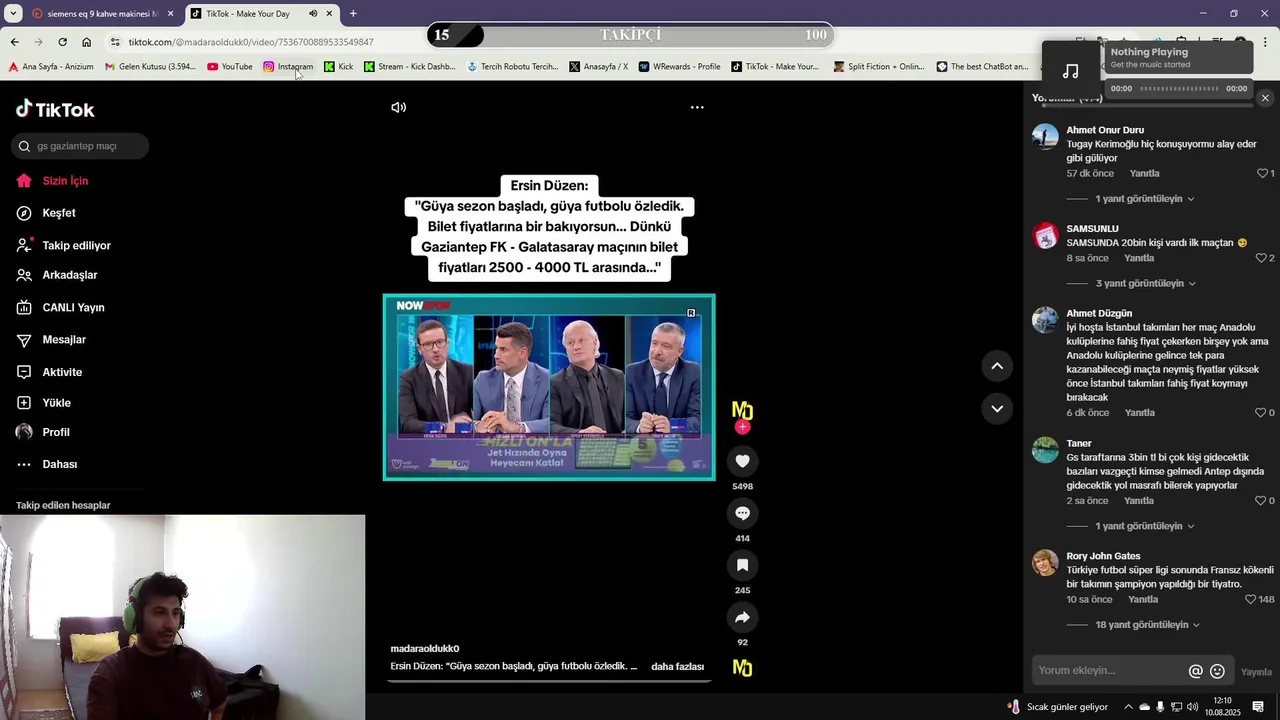1280x720 pixels.
Task: Open the Aktivite notifications
Action: [x=62, y=372]
